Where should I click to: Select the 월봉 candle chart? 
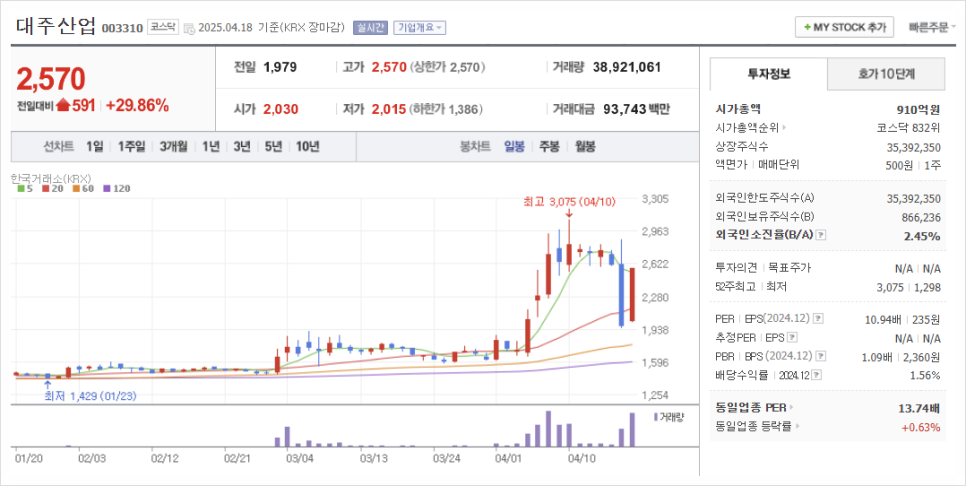tap(585, 147)
